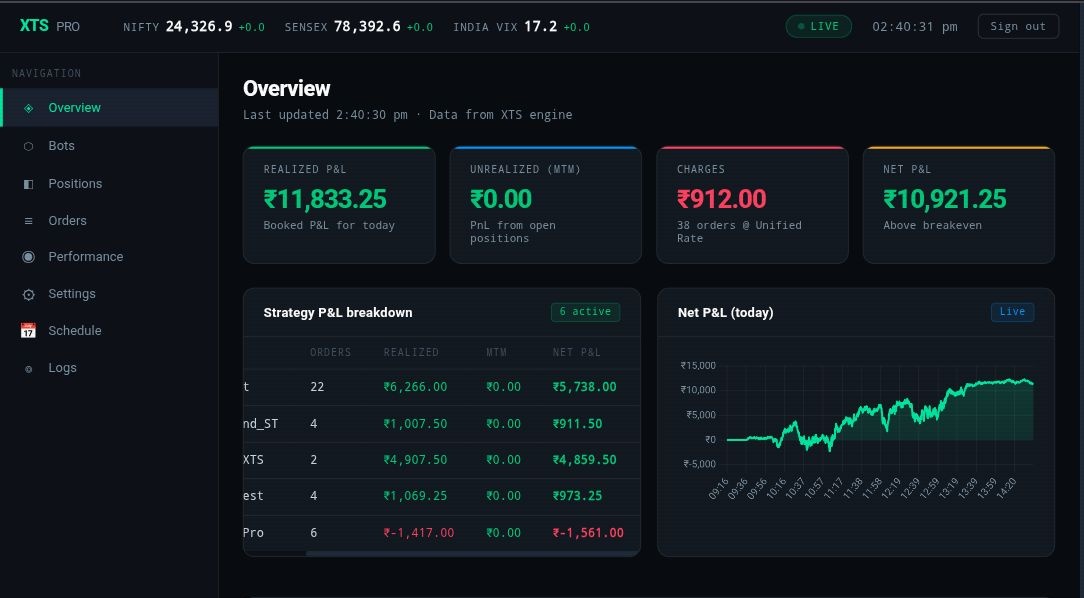
Task: Toggle the LIVE status indicator
Action: 818,26
